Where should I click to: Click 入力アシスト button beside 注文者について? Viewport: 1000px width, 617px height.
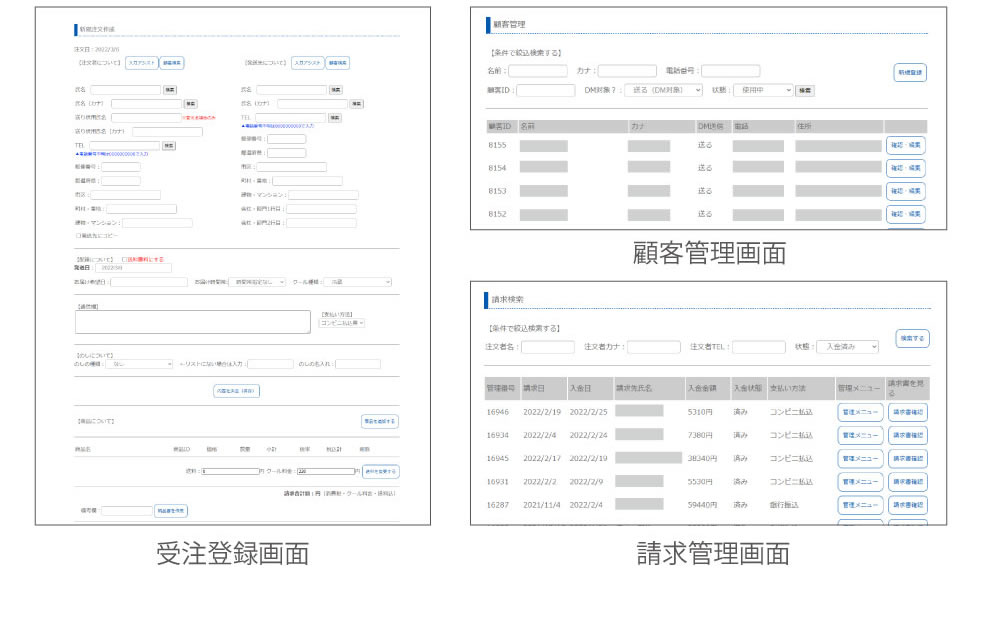coord(141,63)
